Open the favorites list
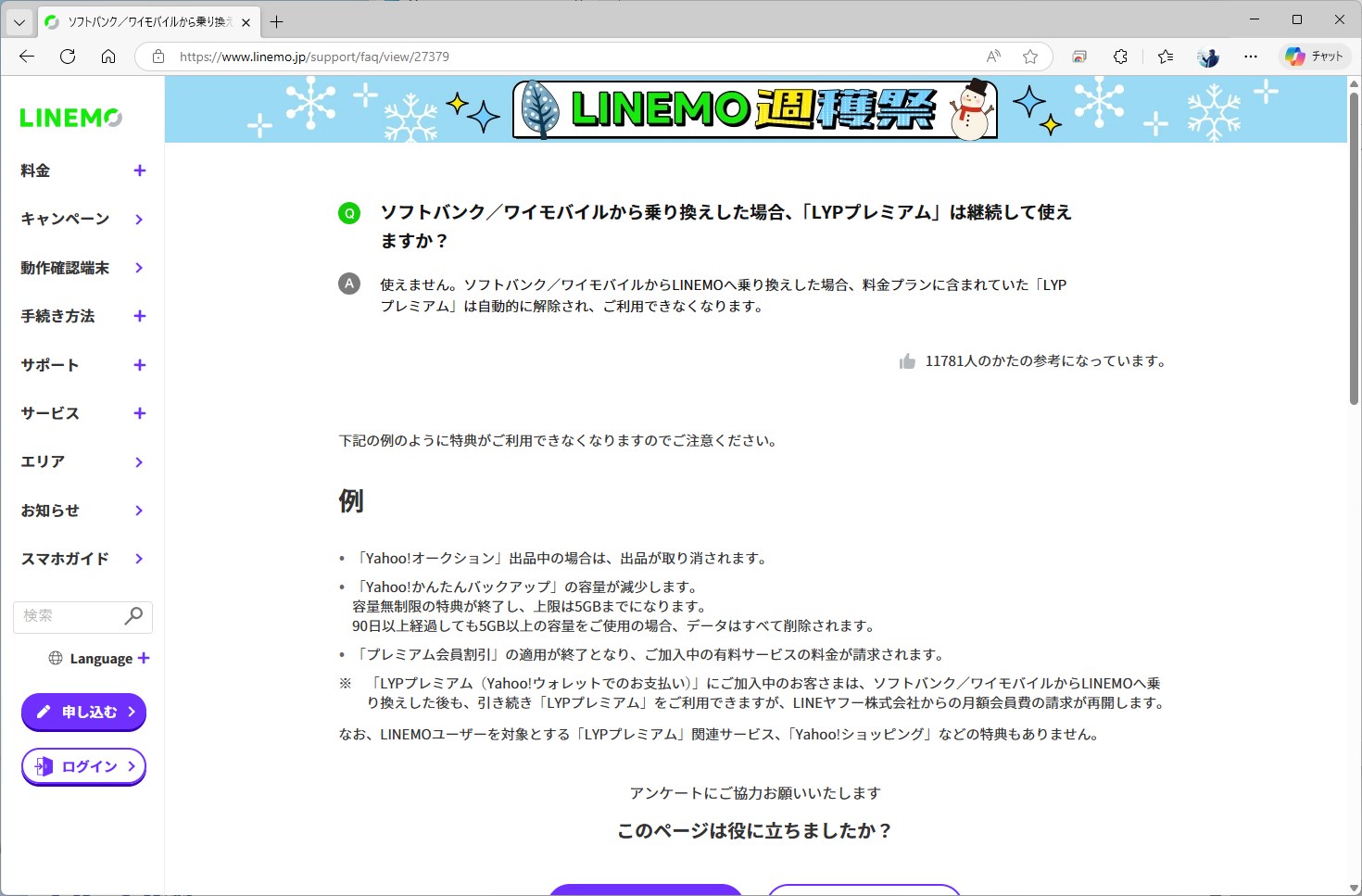 click(1166, 57)
